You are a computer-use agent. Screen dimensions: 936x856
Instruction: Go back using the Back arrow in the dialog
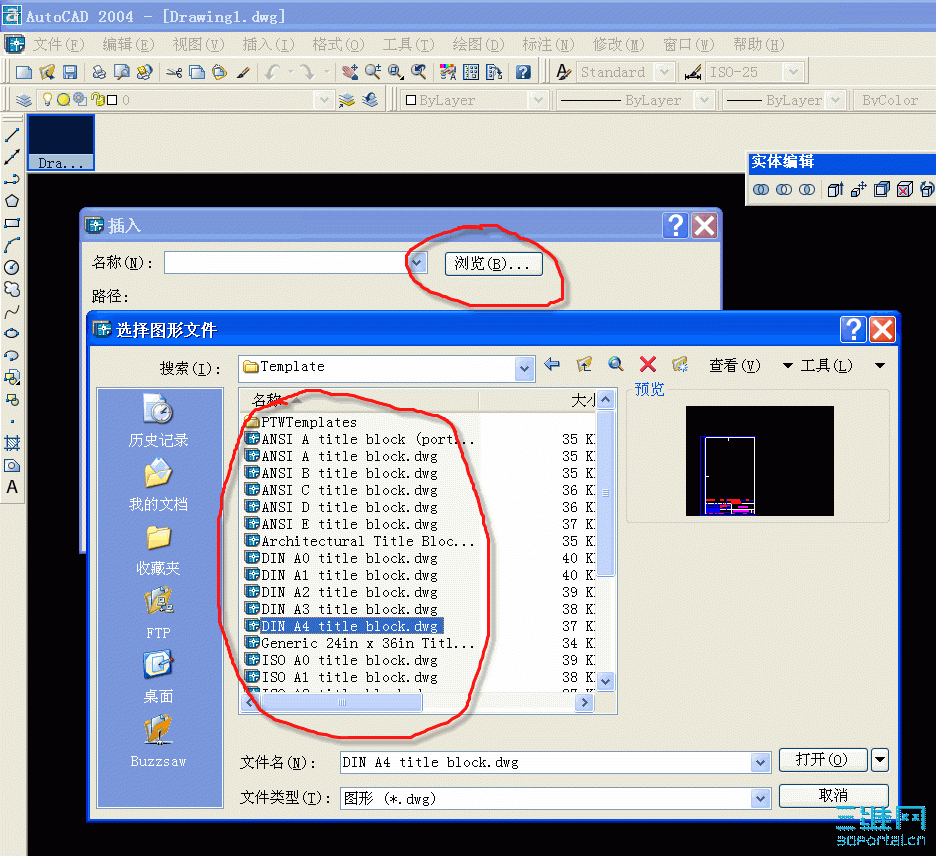click(552, 364)
